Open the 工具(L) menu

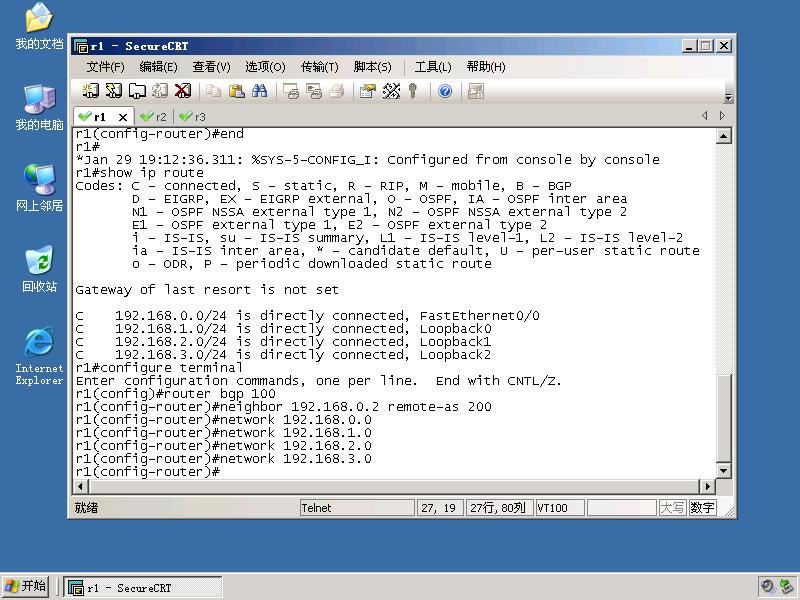(x=433, y=67)
